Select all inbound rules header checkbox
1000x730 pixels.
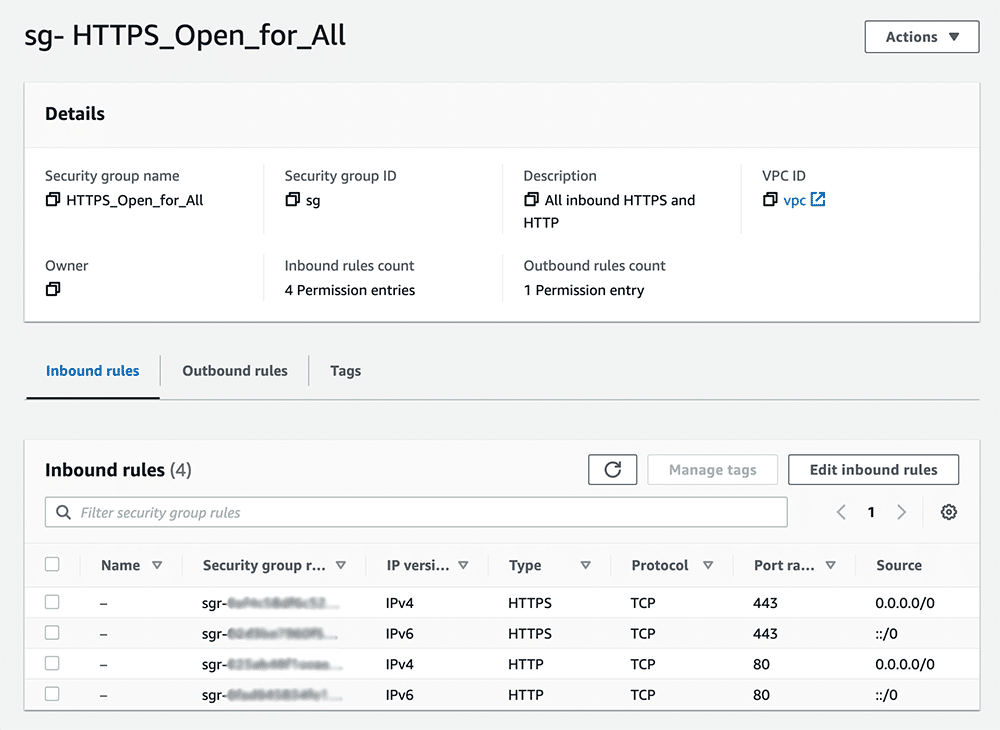pyautogui.click(x=52, y=565)
